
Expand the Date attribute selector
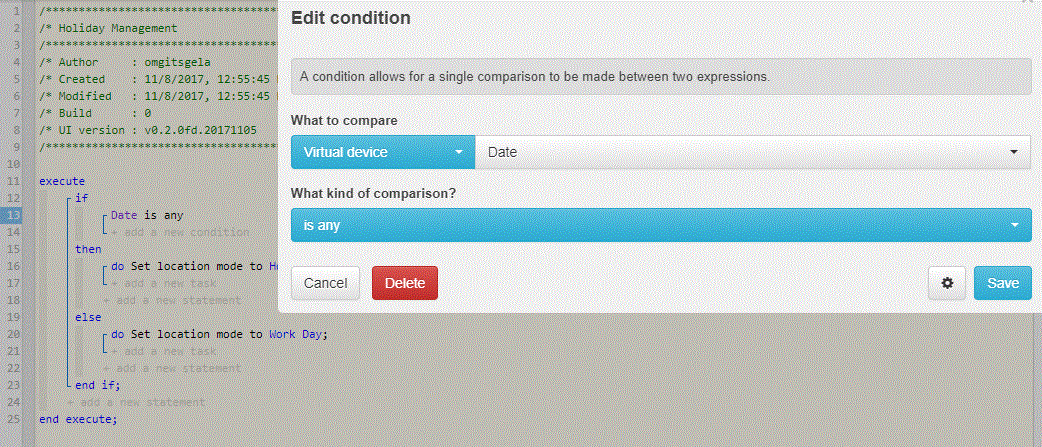[753, 152]
